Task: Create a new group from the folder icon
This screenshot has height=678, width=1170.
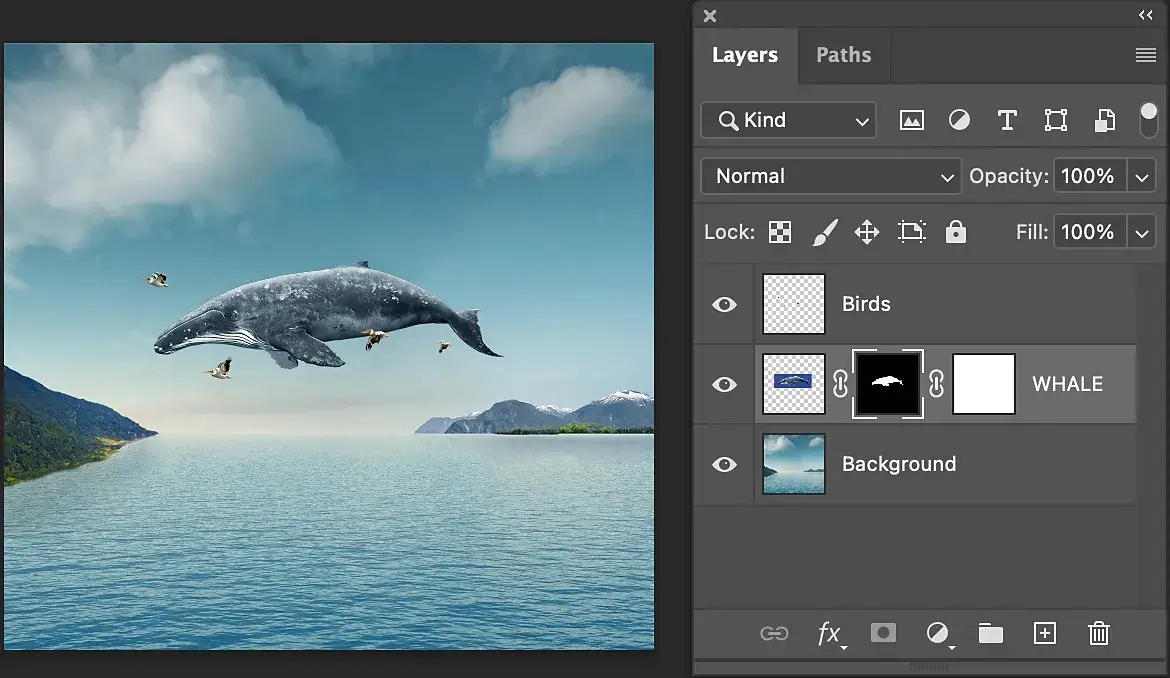Action: (x=990, y=633)
